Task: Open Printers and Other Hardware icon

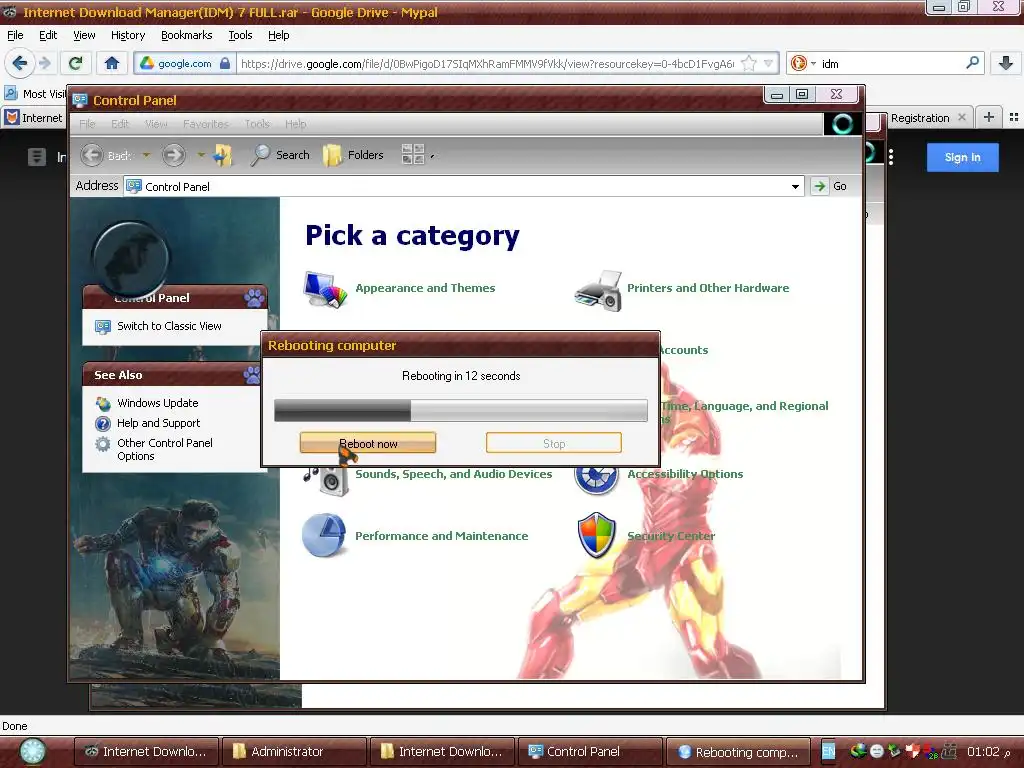Action: tap(598, 291)
